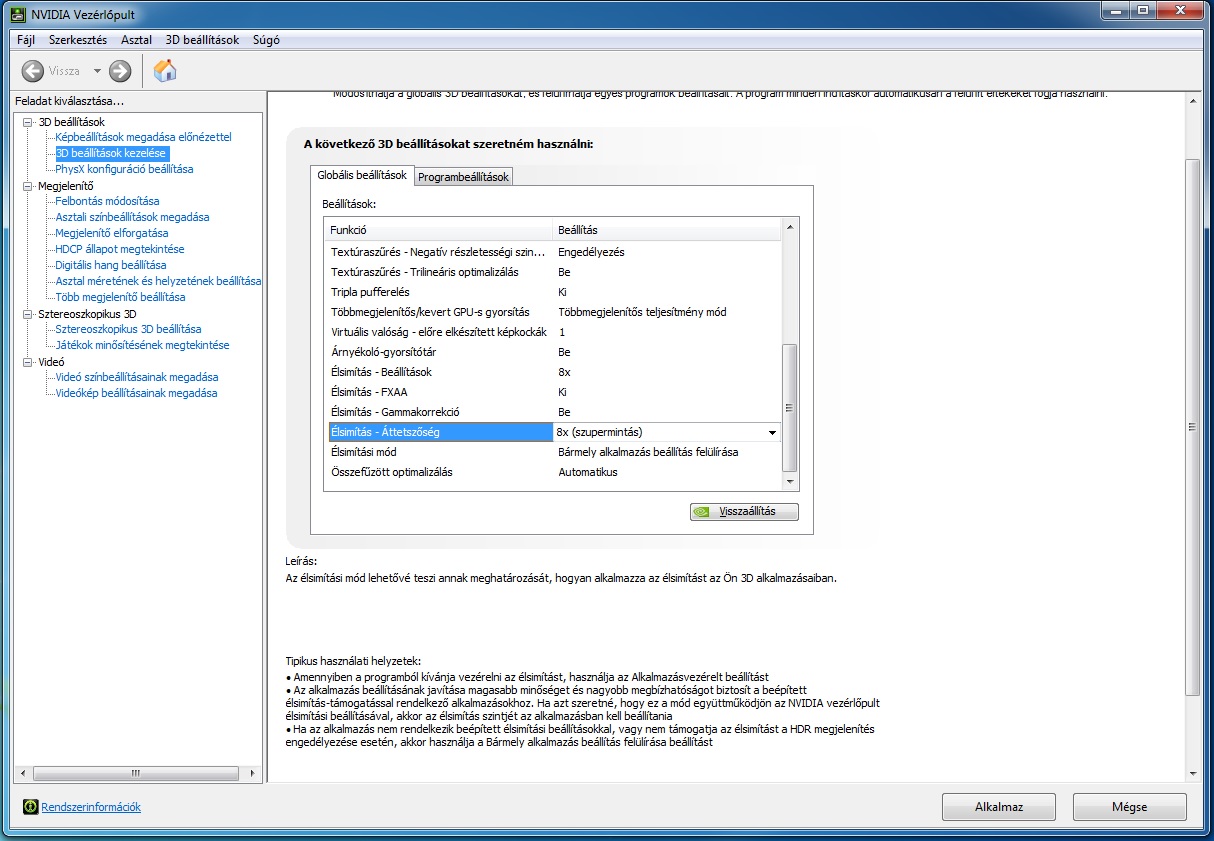Open Több megjelenítő beállítása
1214x841 pixels.
(x=120, y=297)
